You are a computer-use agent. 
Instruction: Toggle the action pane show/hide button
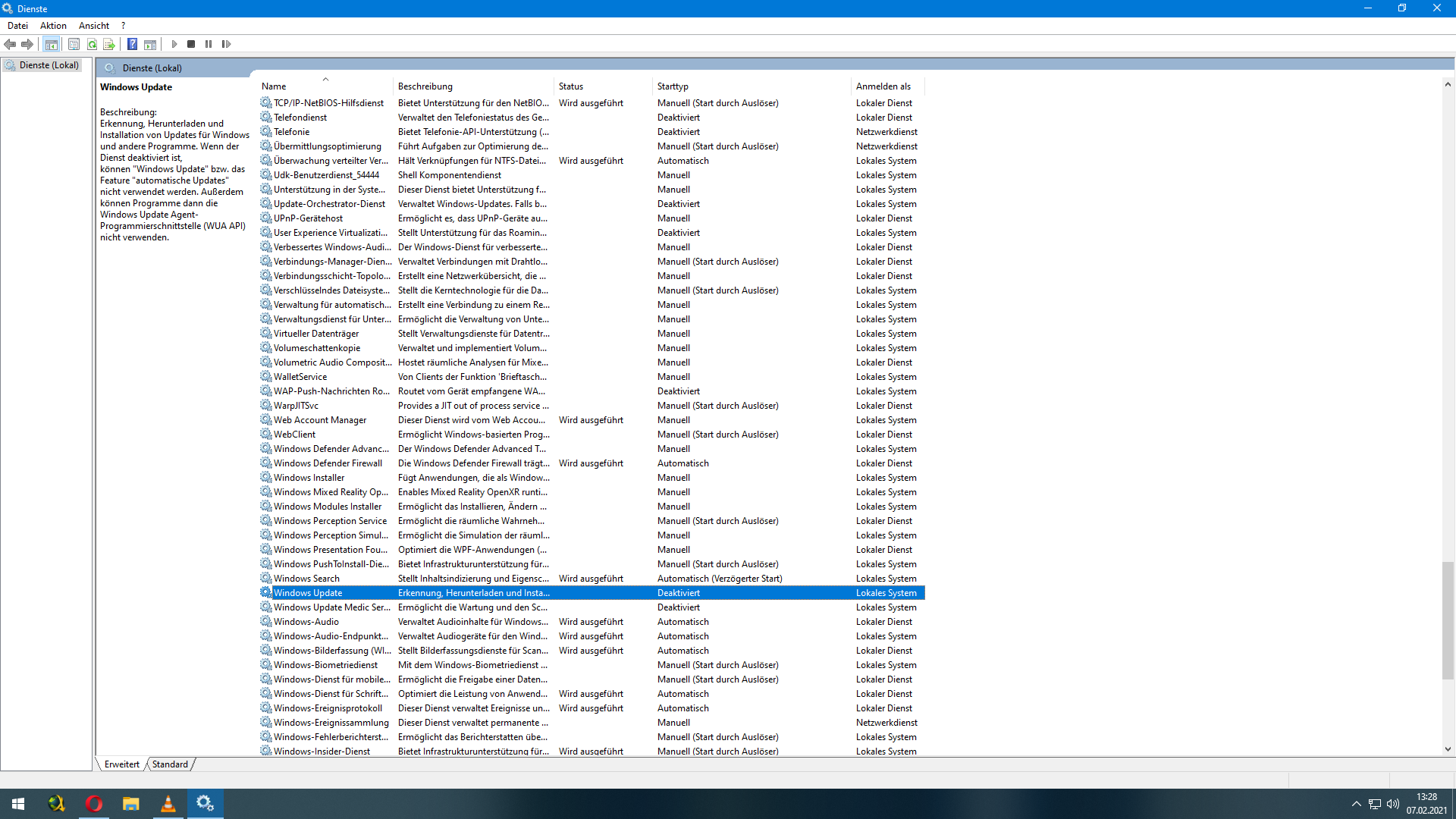150,44
